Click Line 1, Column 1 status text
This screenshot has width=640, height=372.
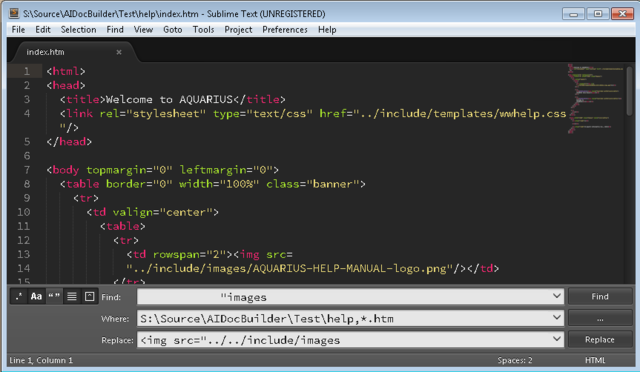pos(41,360)
